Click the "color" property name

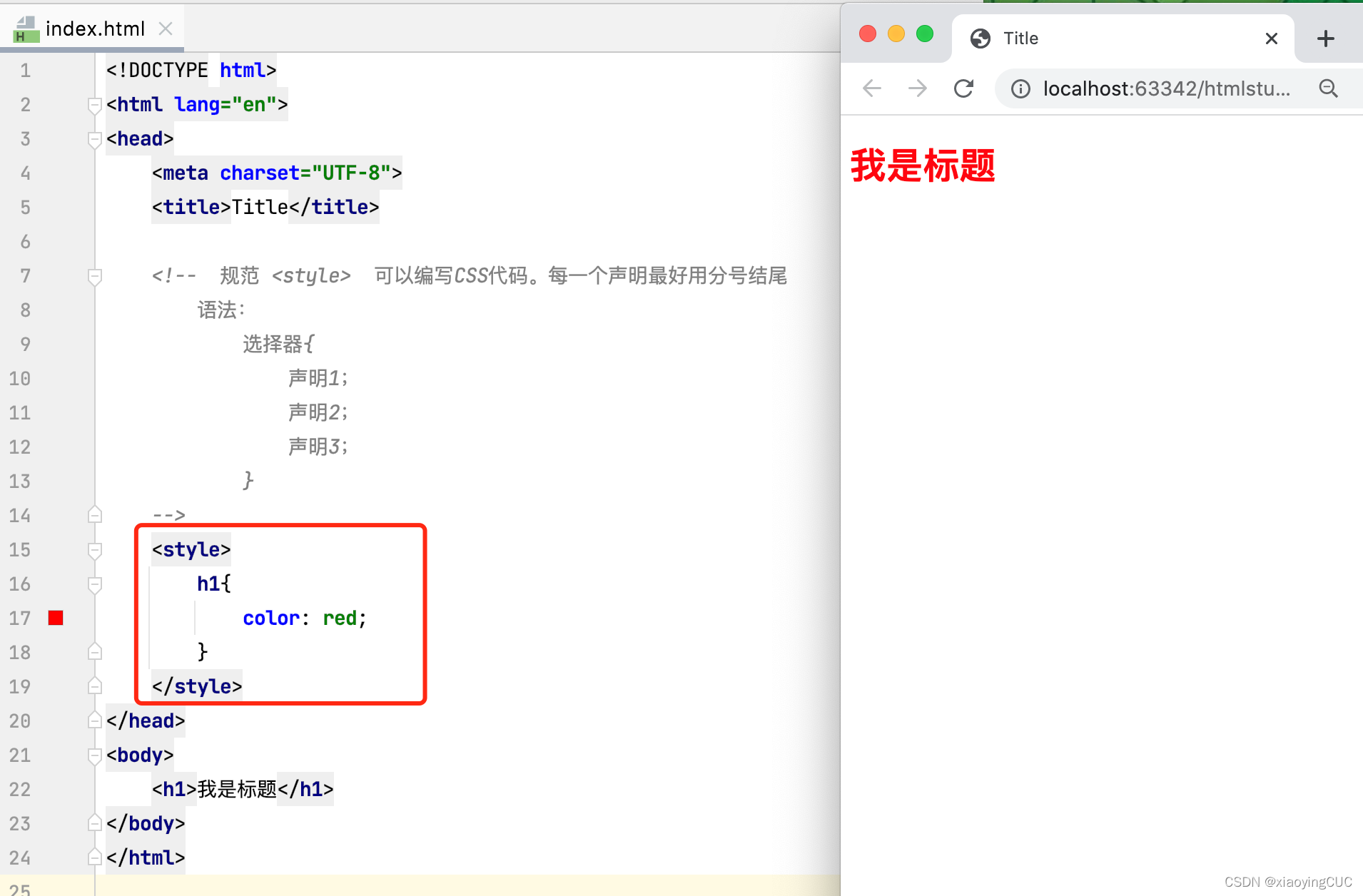coord(271,618)
